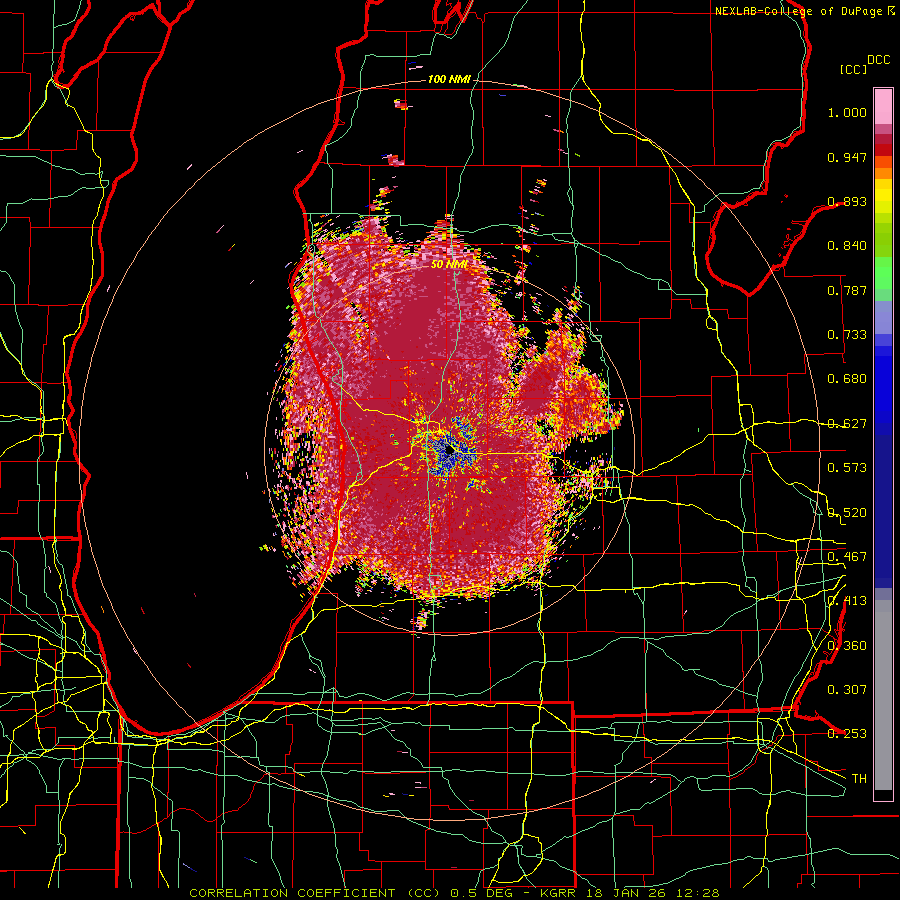Click the 50 NMI range ring label

click(x=449, y=265)
